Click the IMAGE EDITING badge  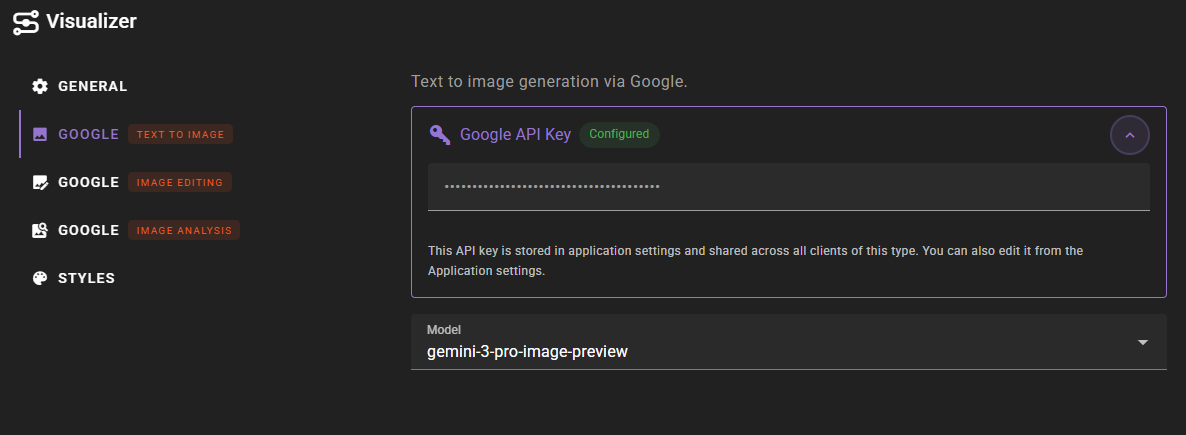point(180,182)
